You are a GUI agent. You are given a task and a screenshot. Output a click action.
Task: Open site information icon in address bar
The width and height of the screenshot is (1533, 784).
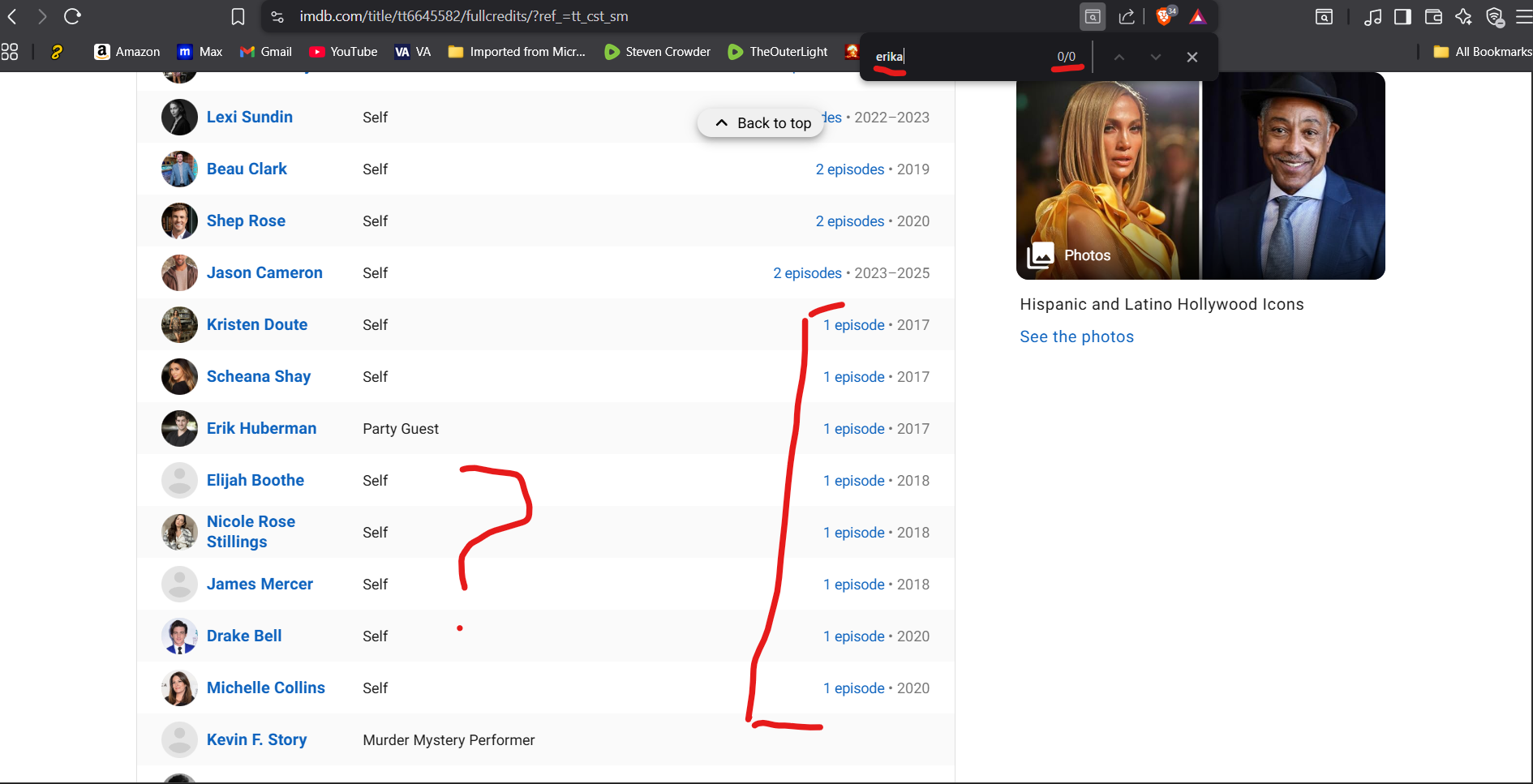pyautogui.click(x=277, y=16)
